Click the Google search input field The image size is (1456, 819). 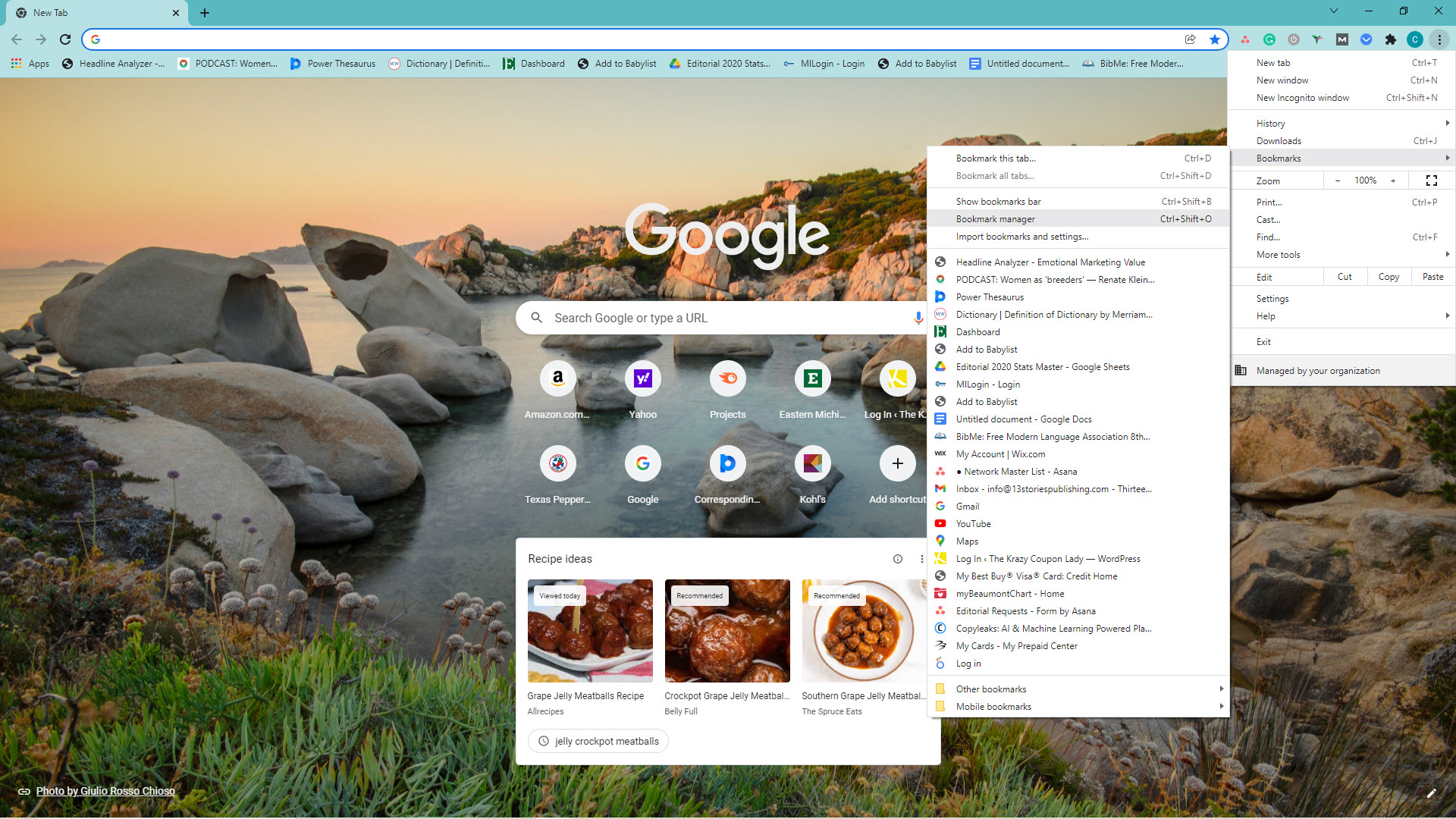click(x=727, y=317)
